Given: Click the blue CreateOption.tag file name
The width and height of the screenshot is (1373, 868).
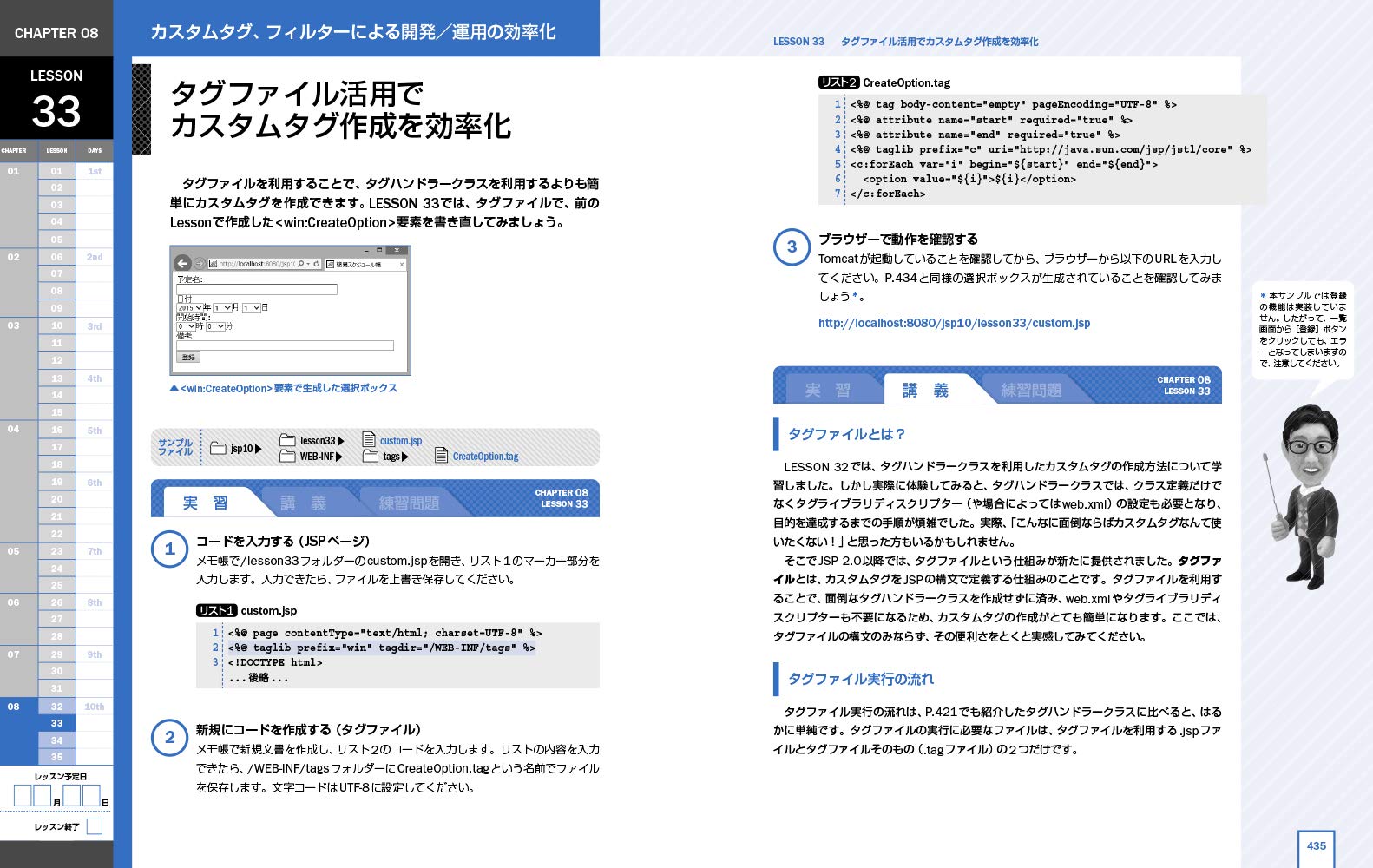Looking at the screenshot, I should [485, 457].
